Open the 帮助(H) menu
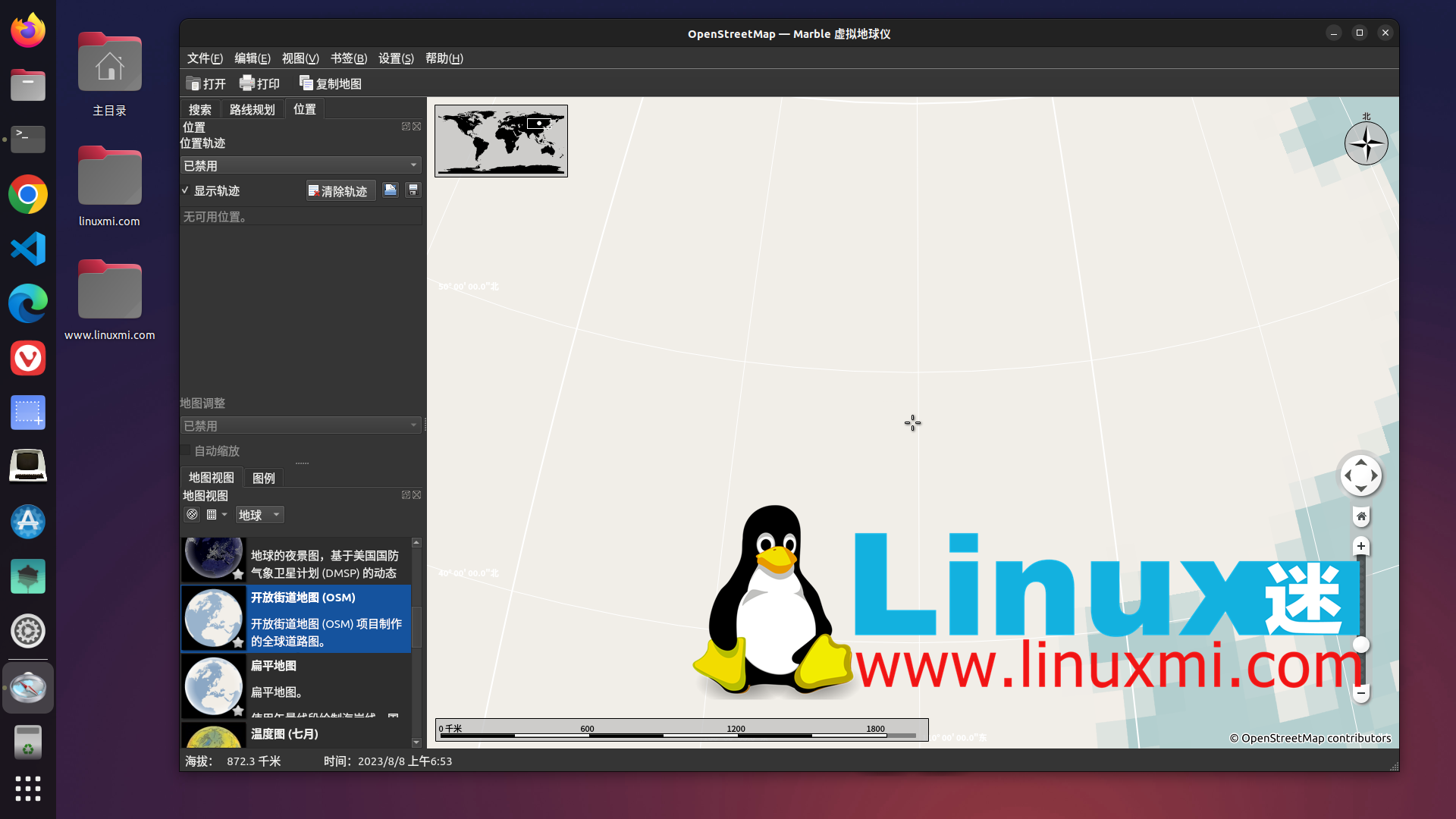The width and height of the screenshot is (1456, 819). (x=444, y=58)
